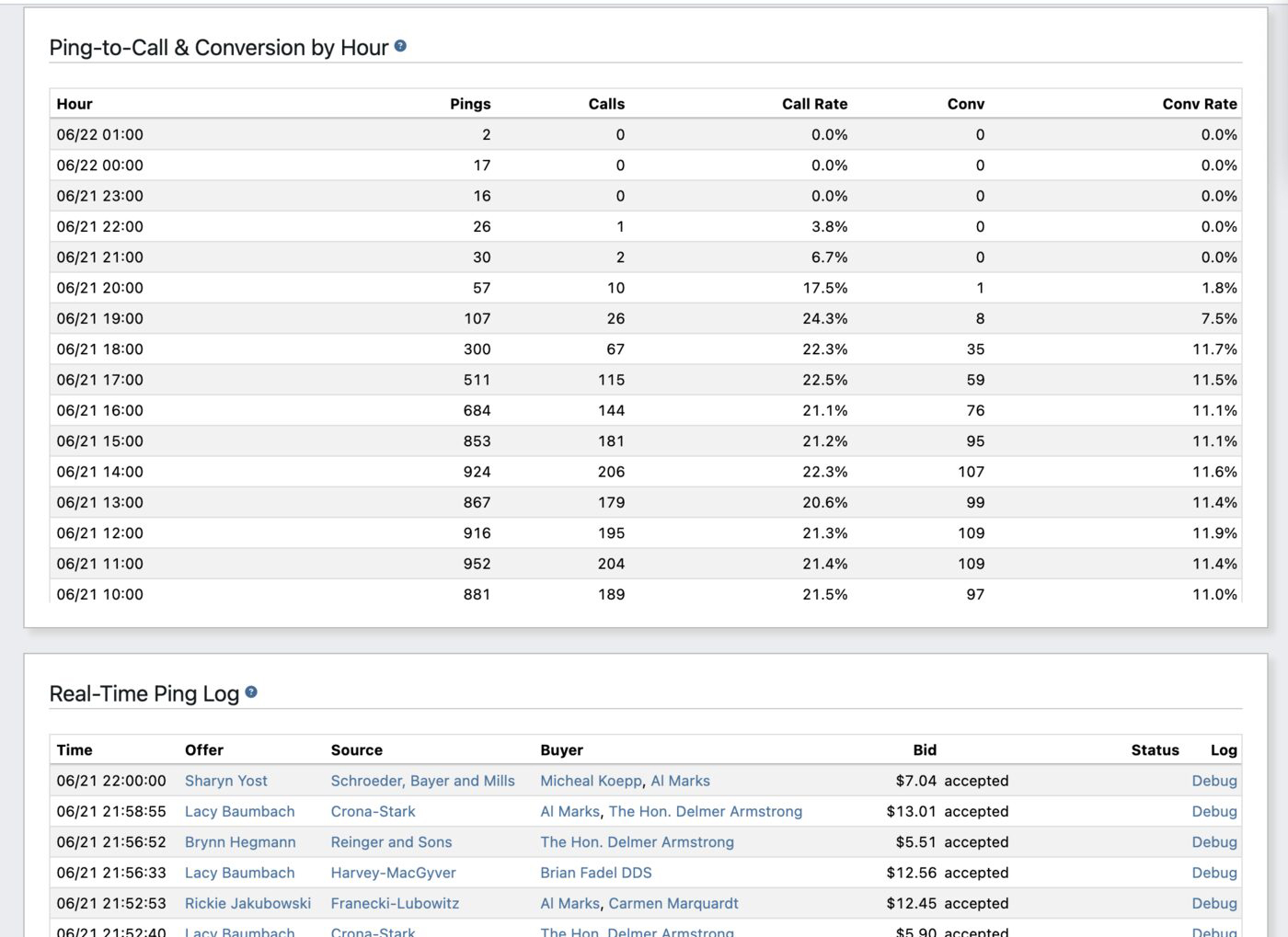This screenshot has width=1288, height=937.
Task: Open Debug log for the 22:00:00 ping
Action: tap(1214, 781)
